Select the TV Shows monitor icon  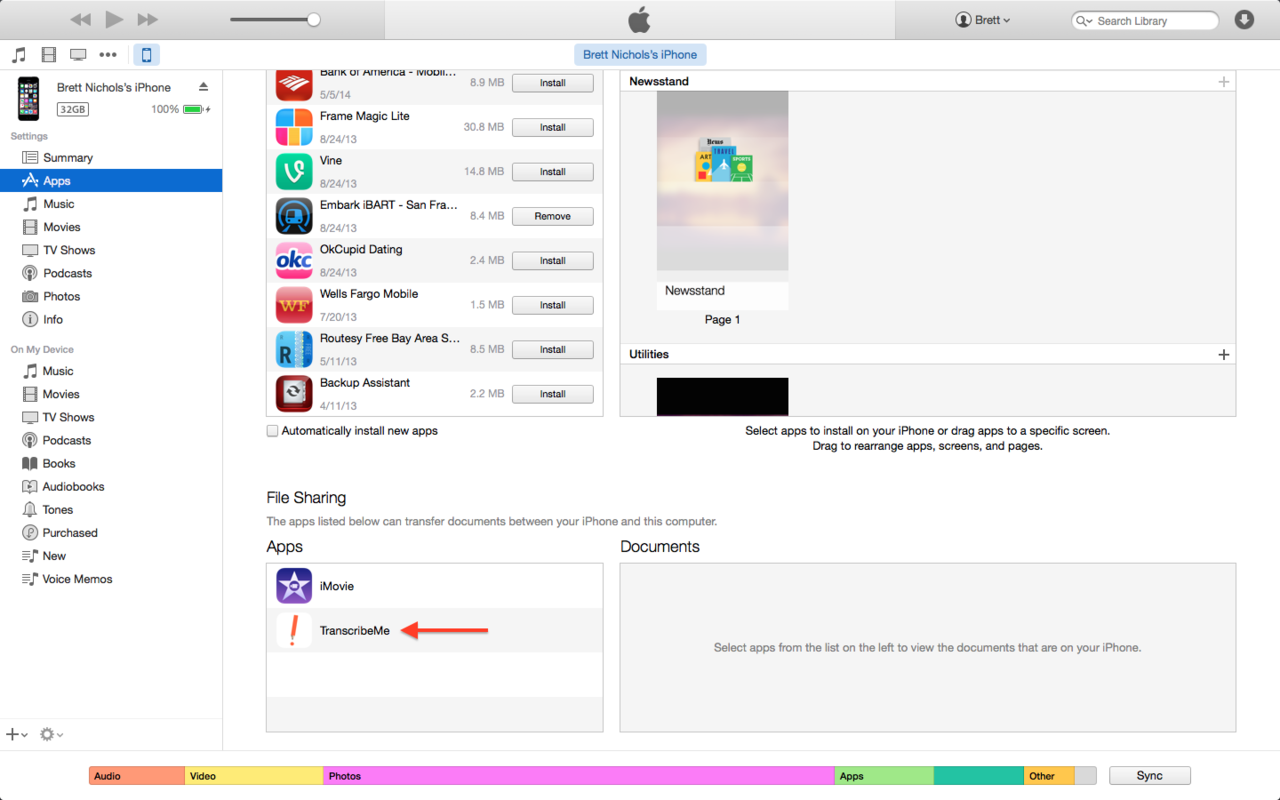pos(78,55)
